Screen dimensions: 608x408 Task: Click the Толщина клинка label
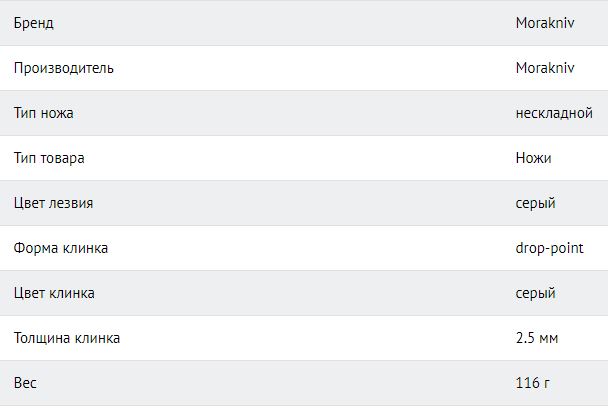(x=67, y=338)
